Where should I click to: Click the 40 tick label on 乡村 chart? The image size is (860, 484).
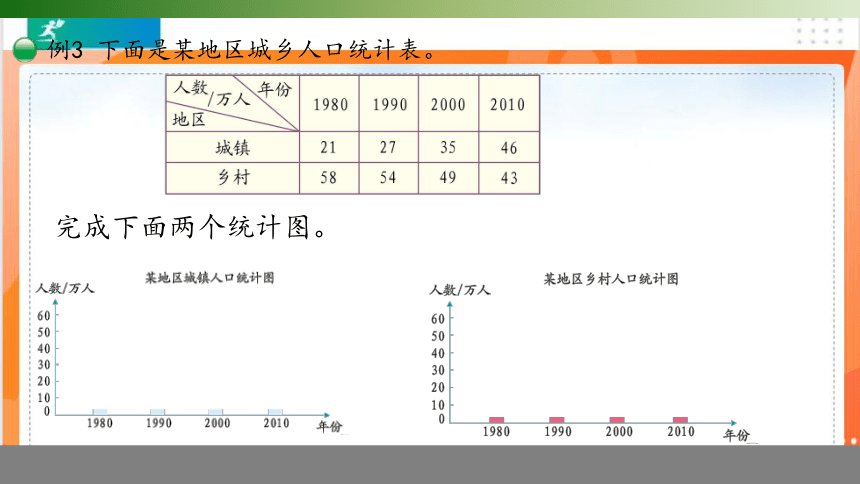[x=438, y=353]
